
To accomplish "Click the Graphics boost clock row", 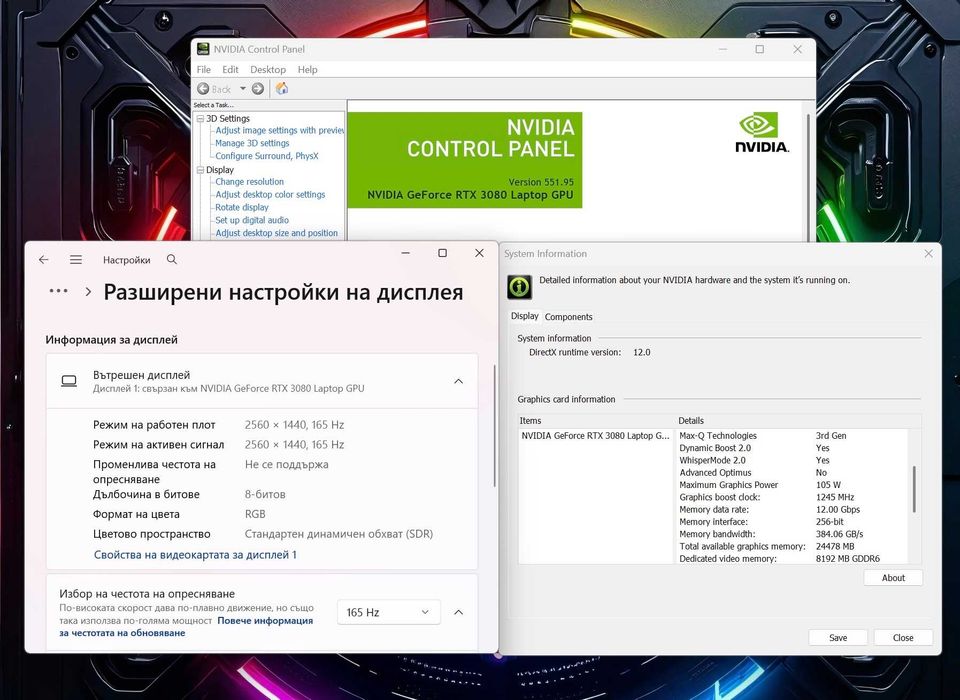I will (x=793, y=497).
